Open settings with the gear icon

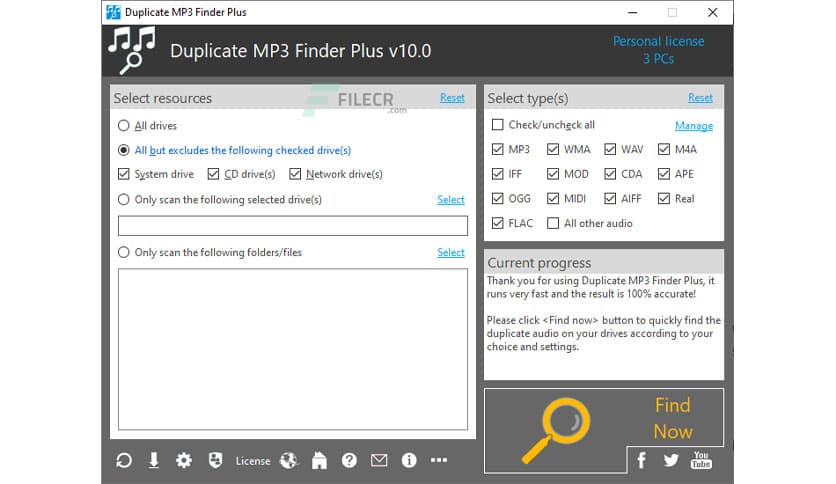pyautogui.click(x=184, y=460)
